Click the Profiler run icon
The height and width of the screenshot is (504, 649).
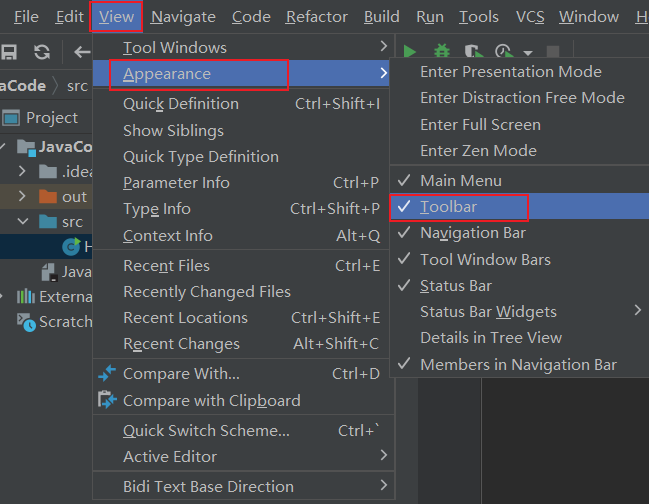click(x=503, y=51)
